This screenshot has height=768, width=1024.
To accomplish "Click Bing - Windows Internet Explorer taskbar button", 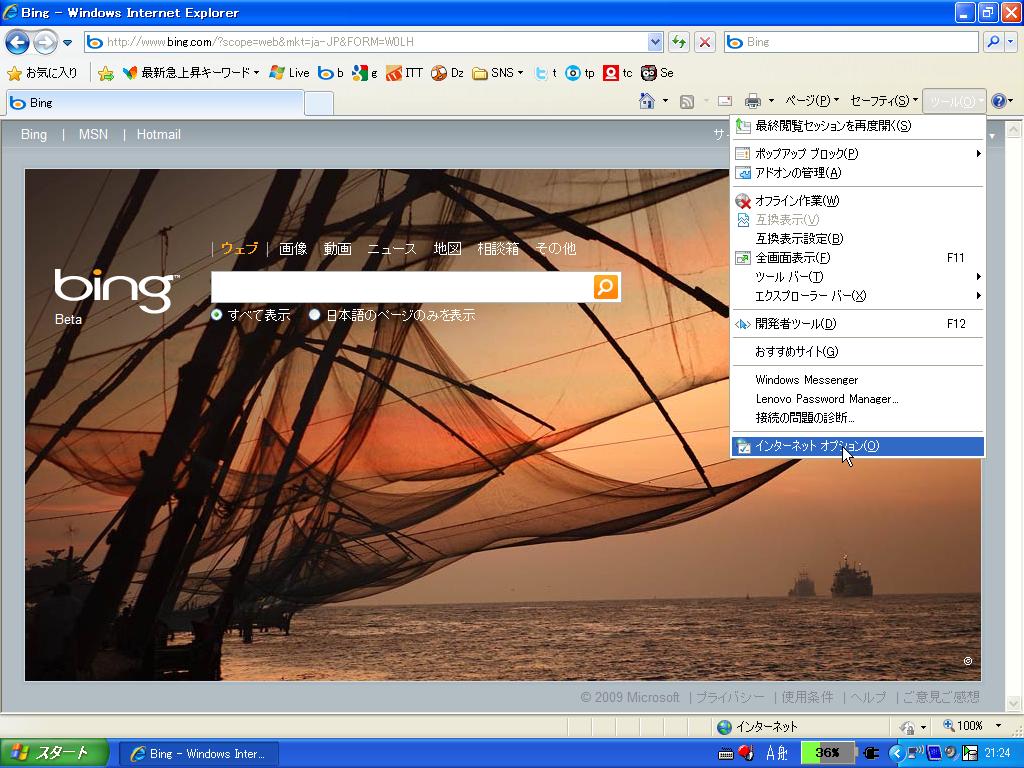I will tap(199, 754).
